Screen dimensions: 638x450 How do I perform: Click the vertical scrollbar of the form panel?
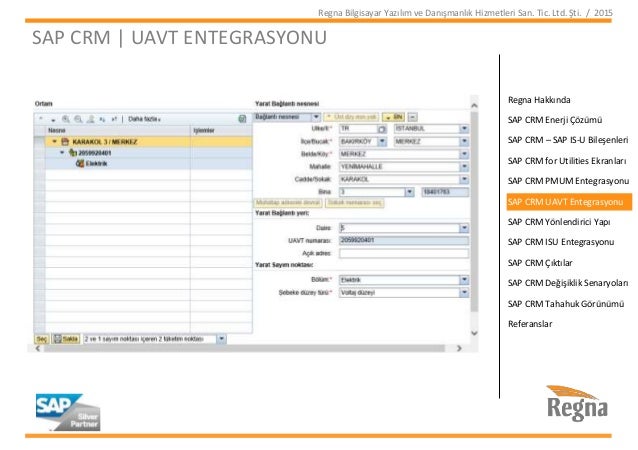pyautogui.click(x=474, y=212)
